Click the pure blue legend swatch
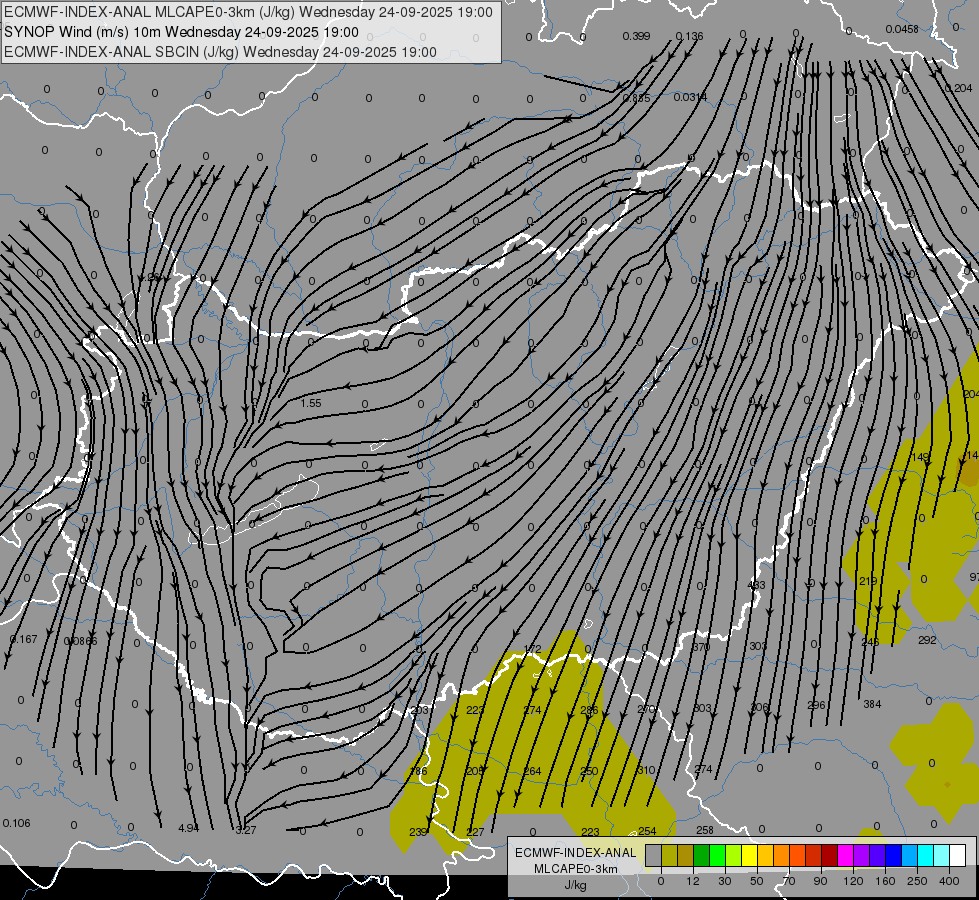The width and height of the screenshot is (979, 900). tap(893, 856)
